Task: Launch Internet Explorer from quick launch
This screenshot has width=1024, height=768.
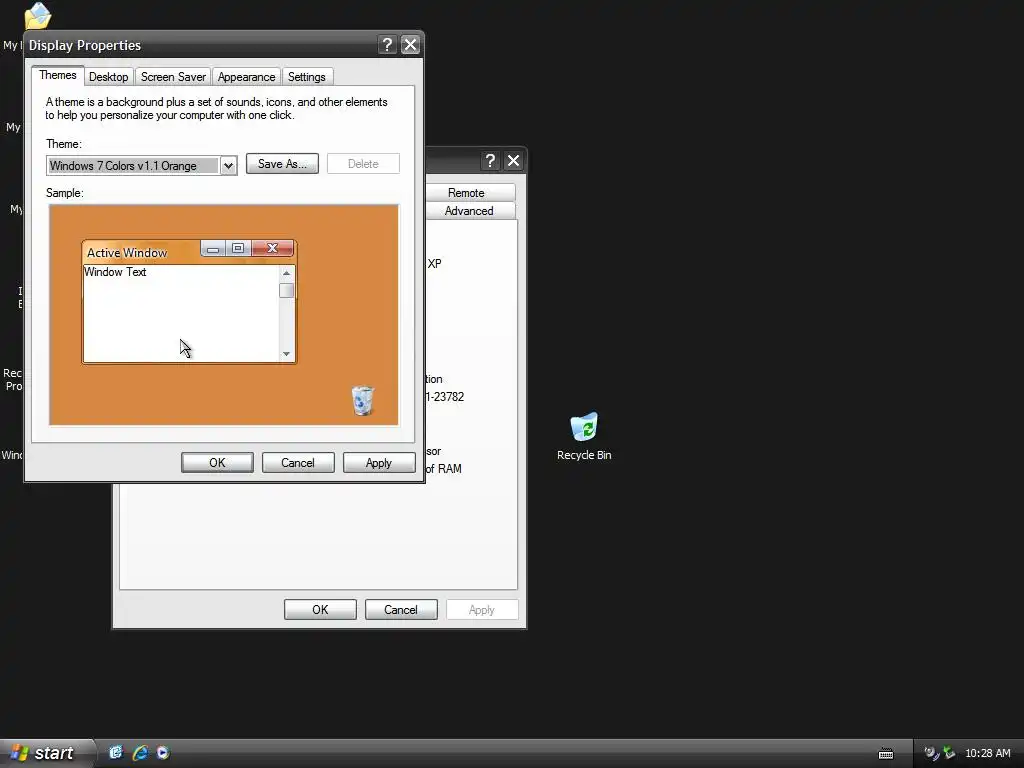Action: click(x=140, y=753)
